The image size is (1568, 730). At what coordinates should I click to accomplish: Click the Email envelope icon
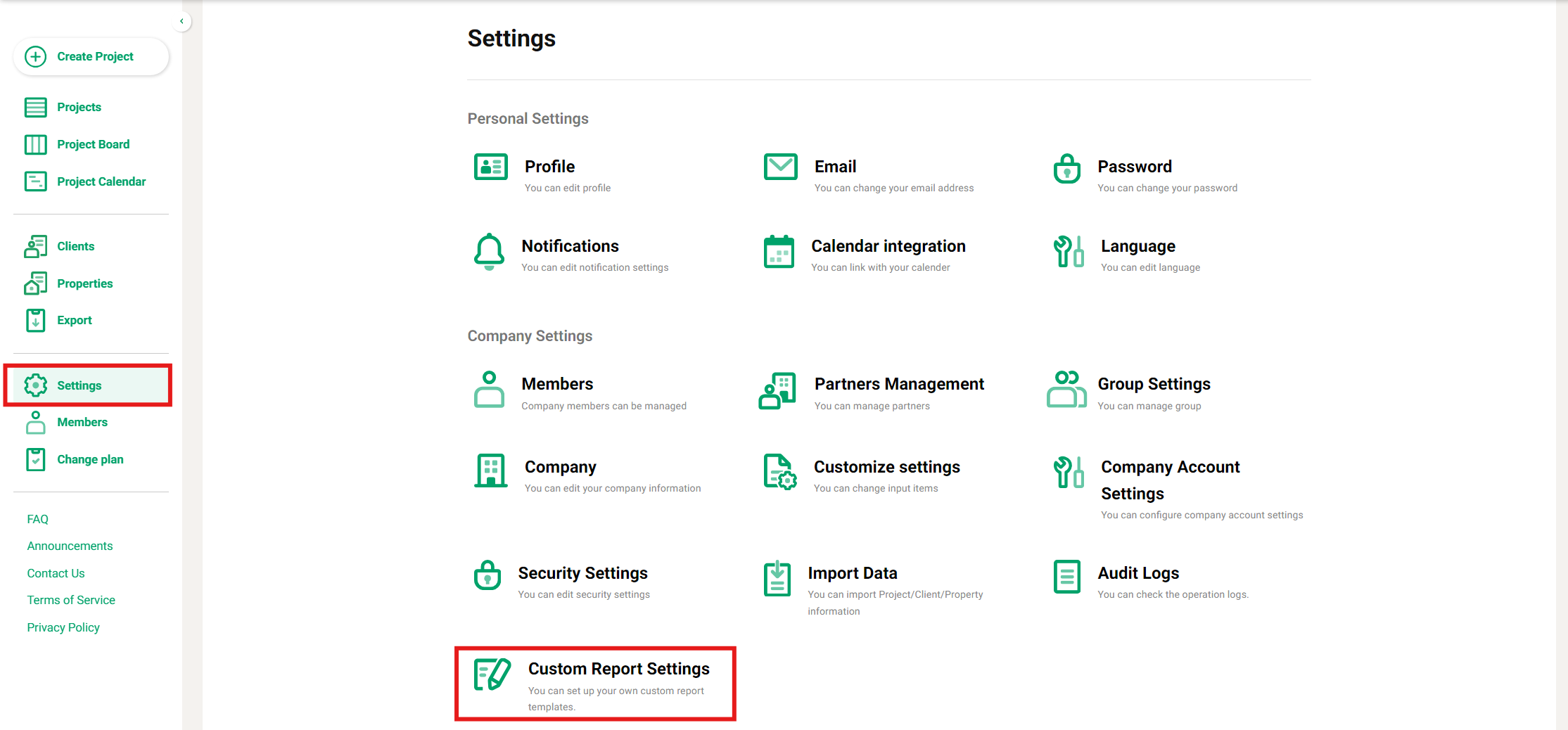click(780, 167)
